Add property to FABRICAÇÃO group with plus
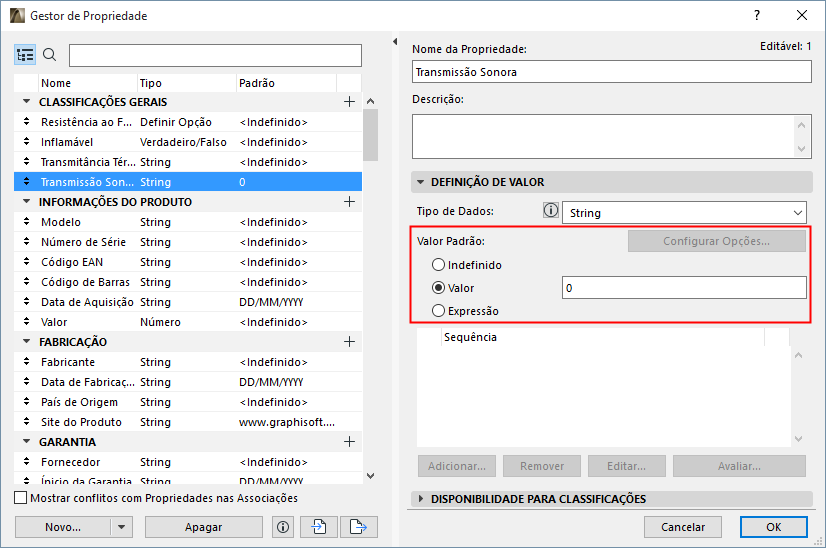 pyautogui.click(x=349, y=342)
